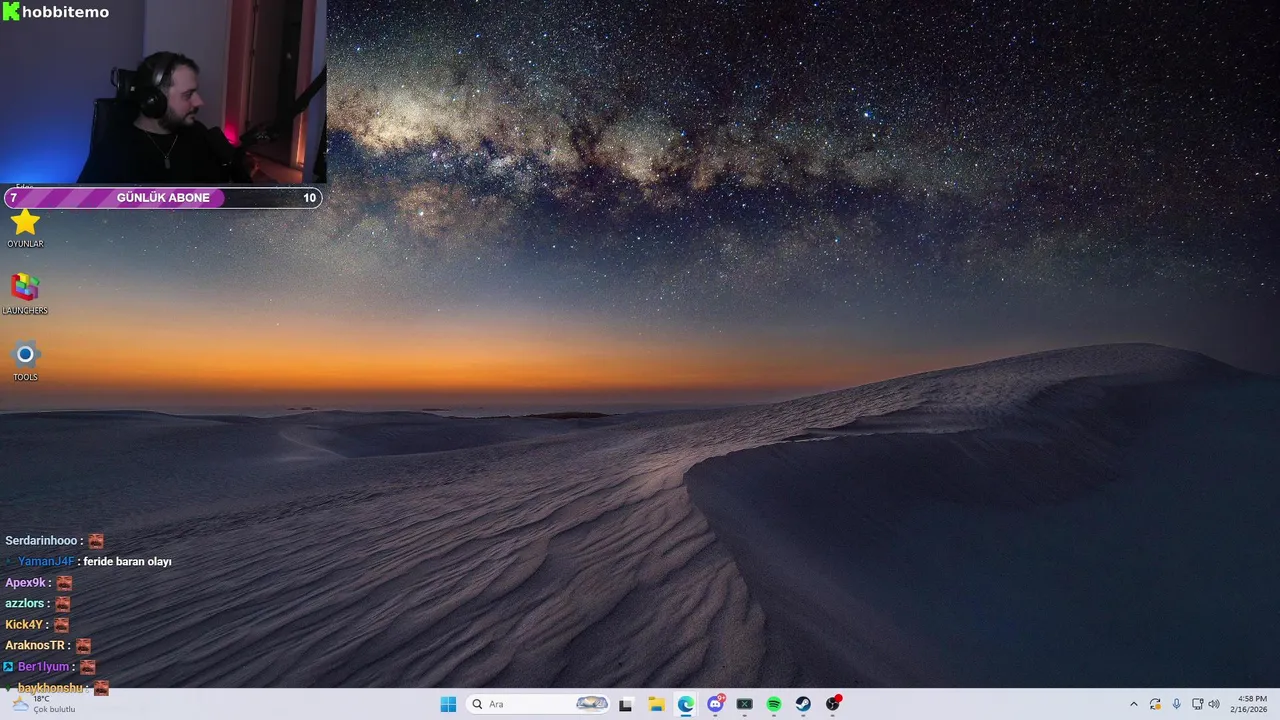The width and height of the screenshot is (1280, 720).
Task: Click chat username YamanJ4F
Action: 46,562
